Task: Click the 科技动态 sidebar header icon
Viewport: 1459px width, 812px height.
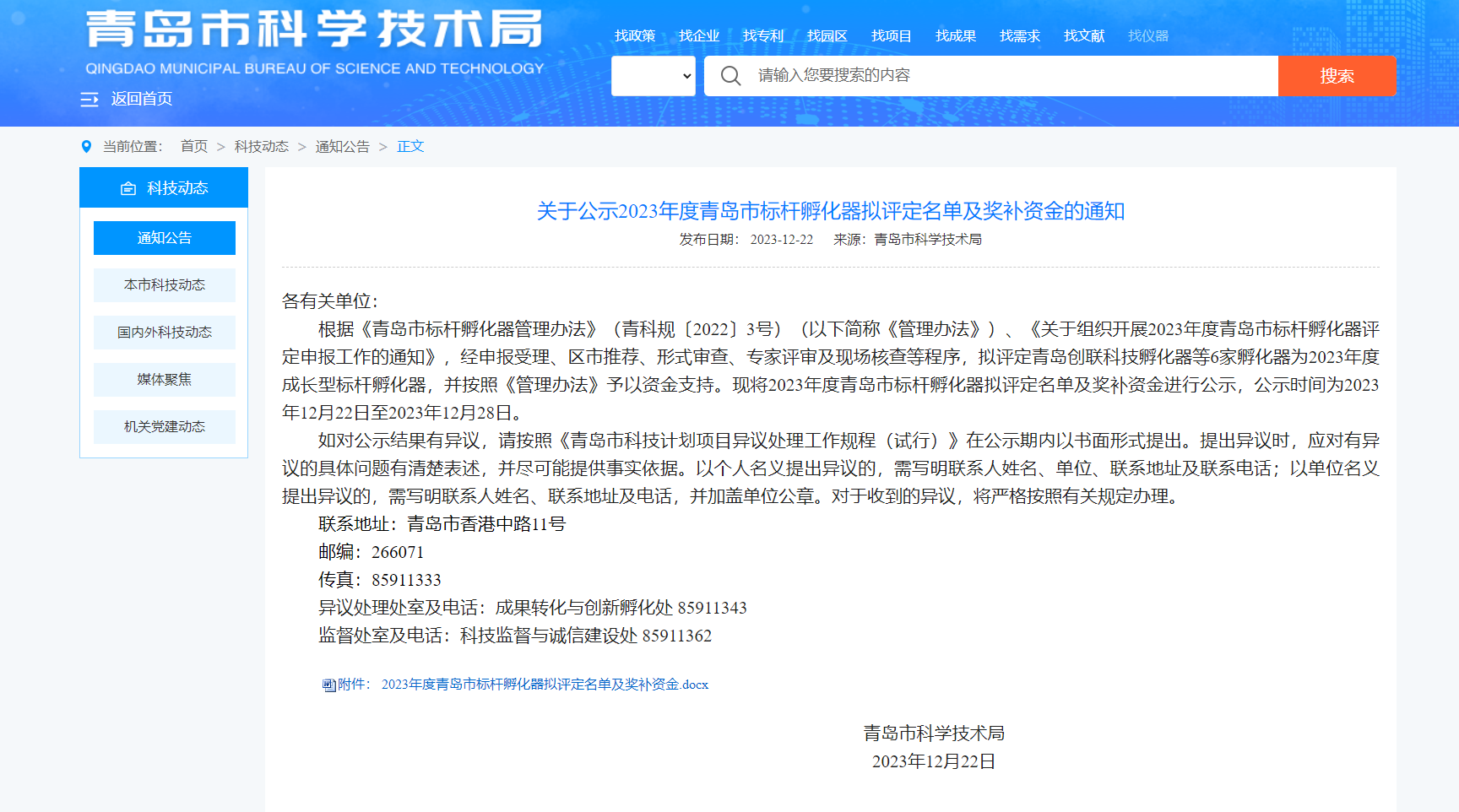Action: [x=128, y=188]
